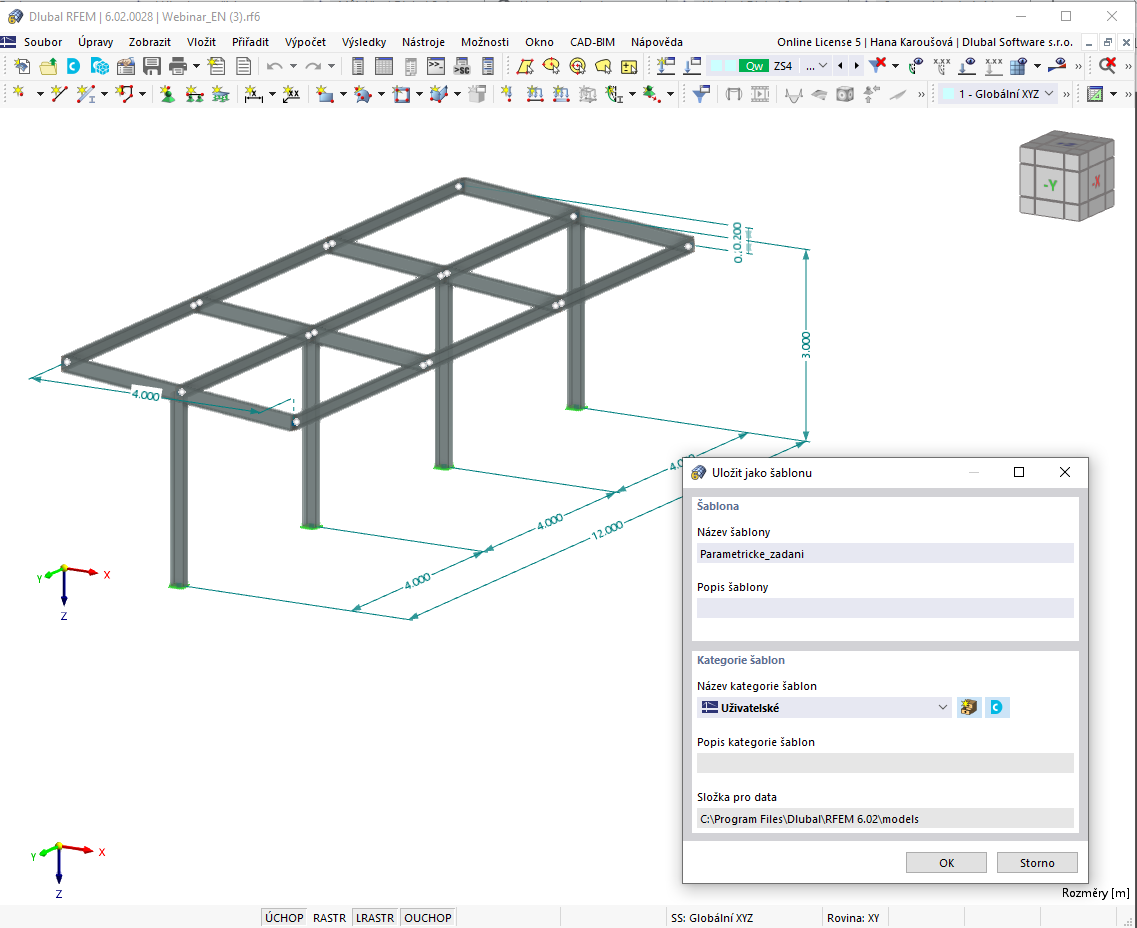Image resolution: width=1137 pixels, height=928 pixels.
Task: Click the Redo arrow
Action: tap(313, 67)
